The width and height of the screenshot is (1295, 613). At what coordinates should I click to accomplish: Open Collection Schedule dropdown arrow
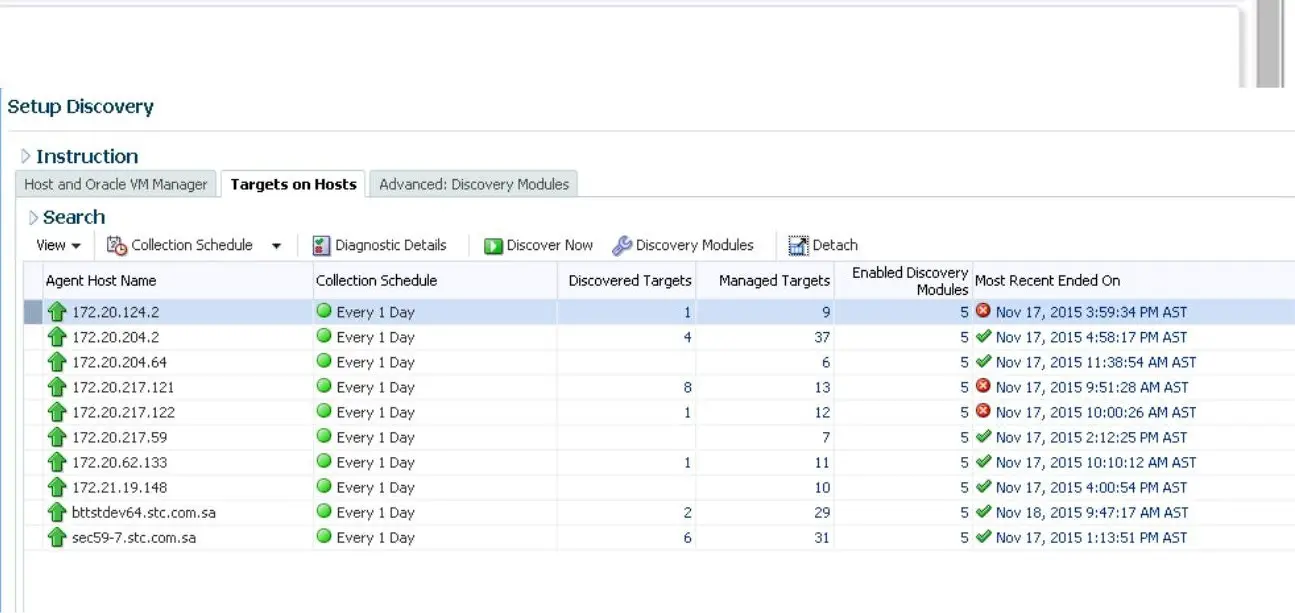point(277,246)
